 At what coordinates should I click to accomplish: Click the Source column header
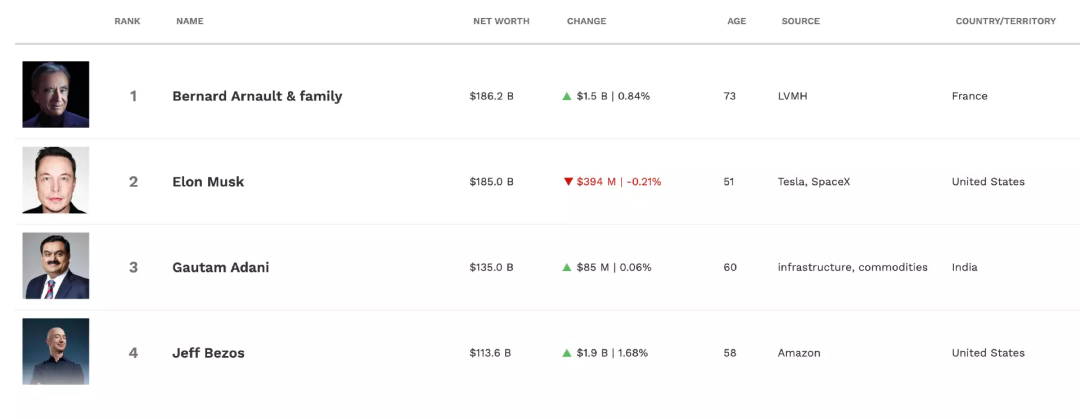[x=800, y=21]
